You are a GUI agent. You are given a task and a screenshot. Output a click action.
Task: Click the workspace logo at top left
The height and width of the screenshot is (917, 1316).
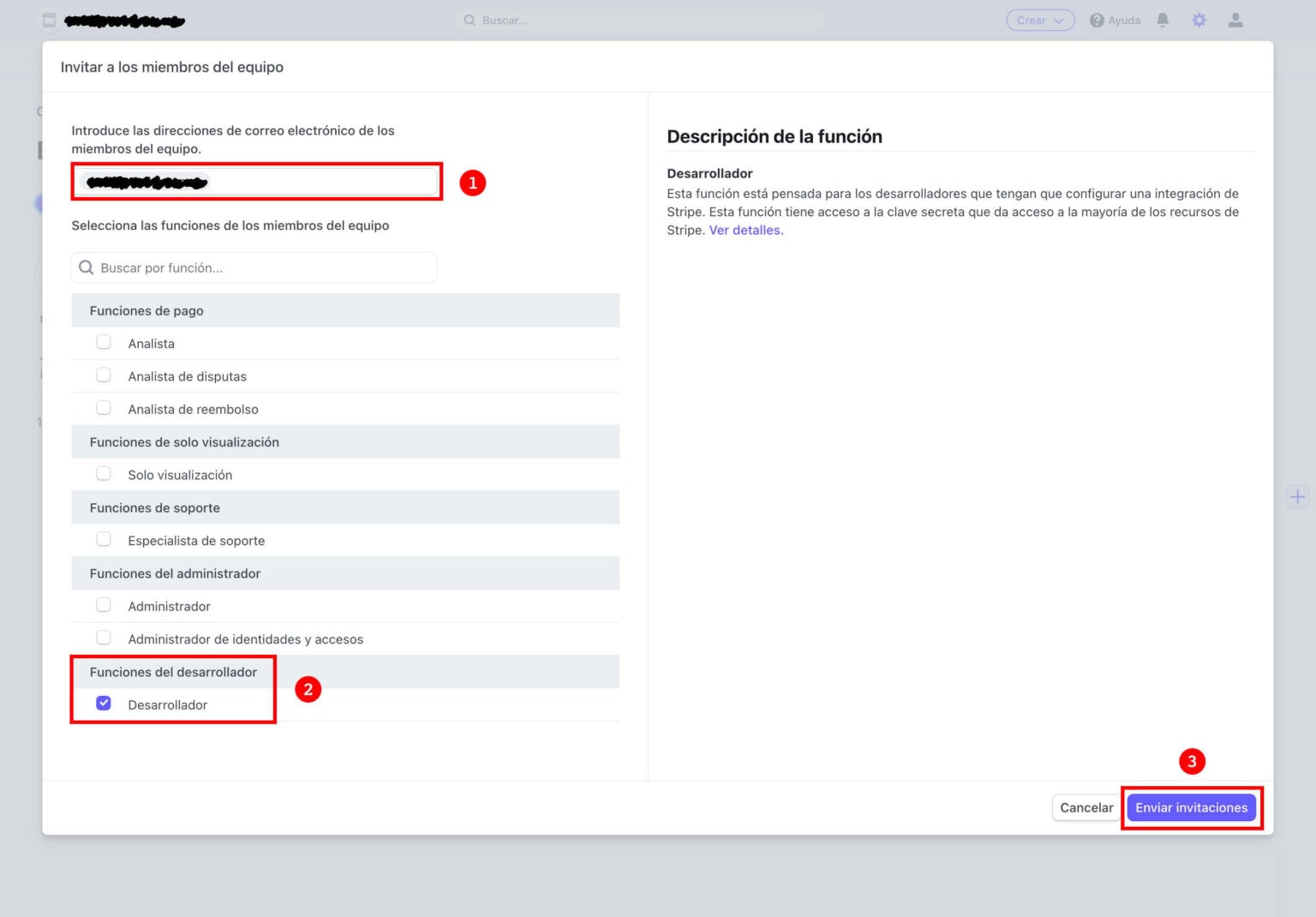tap(49, 20)
